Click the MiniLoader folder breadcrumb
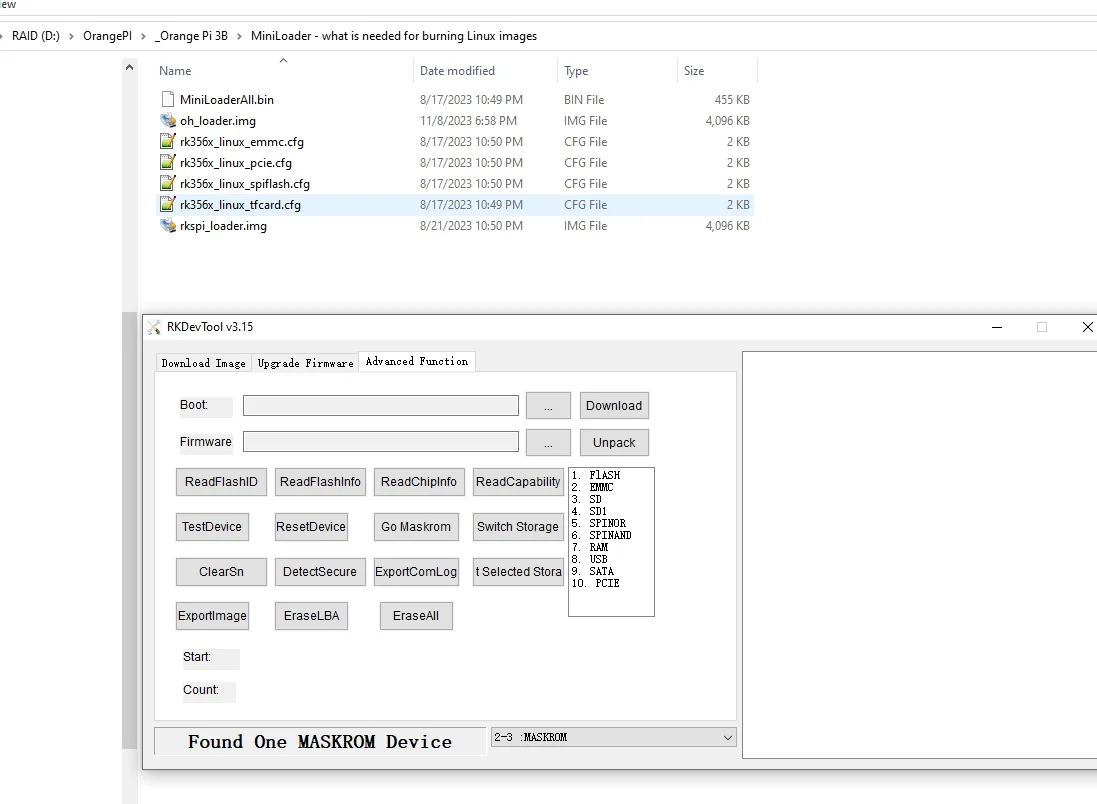The height and width of the screenshot is (804, 1097). tap(394, 36)
